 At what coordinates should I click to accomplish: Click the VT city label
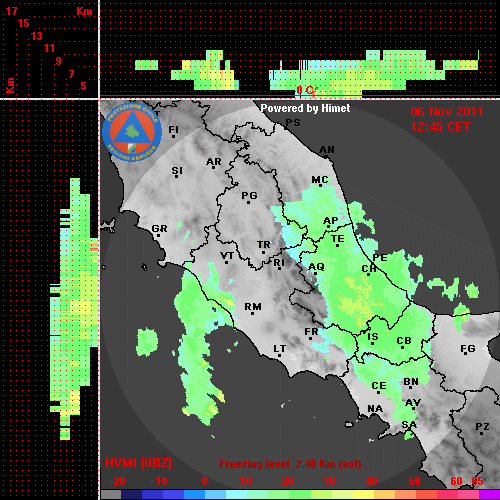227,257
